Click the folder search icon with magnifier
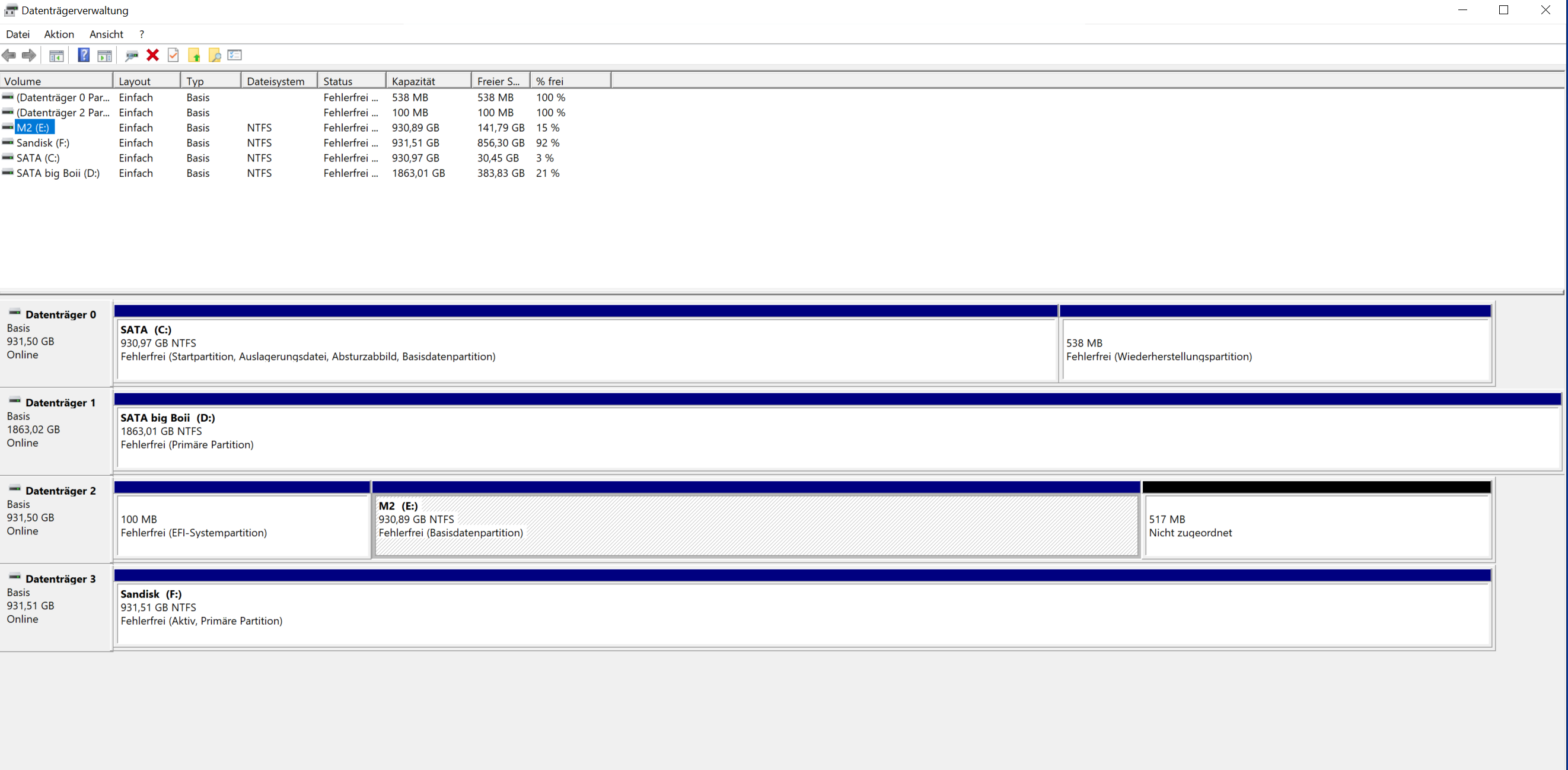Screen dimensions: 1568x770 215,55
